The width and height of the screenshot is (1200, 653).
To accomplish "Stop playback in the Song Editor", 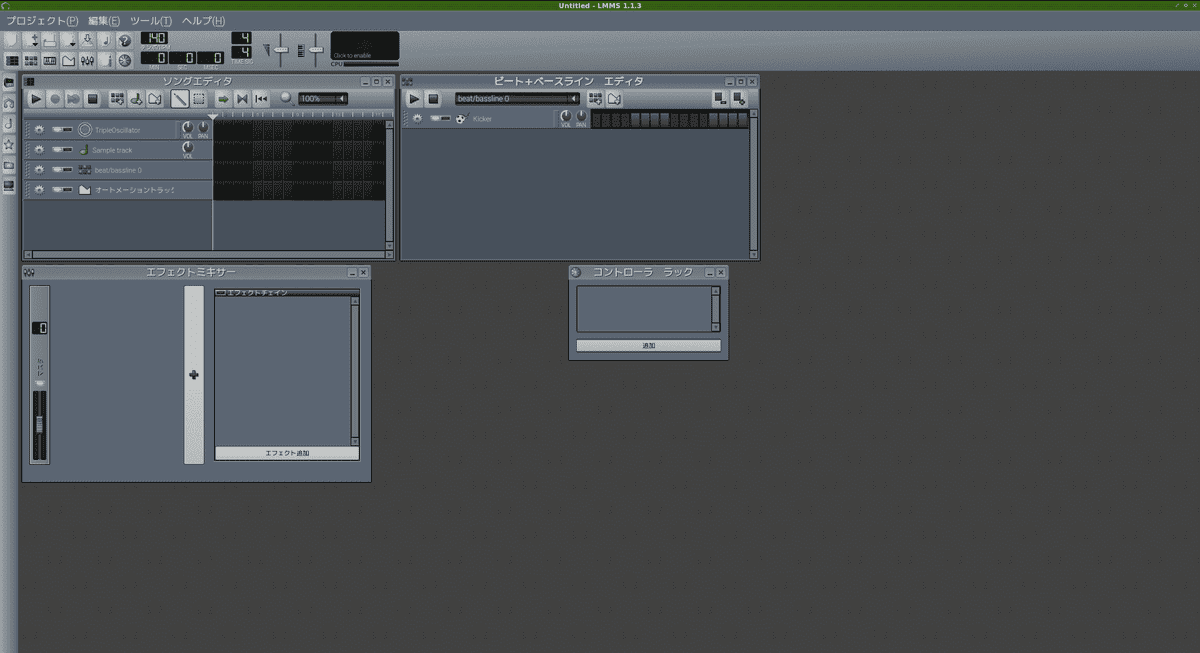I will coord(92,99).
